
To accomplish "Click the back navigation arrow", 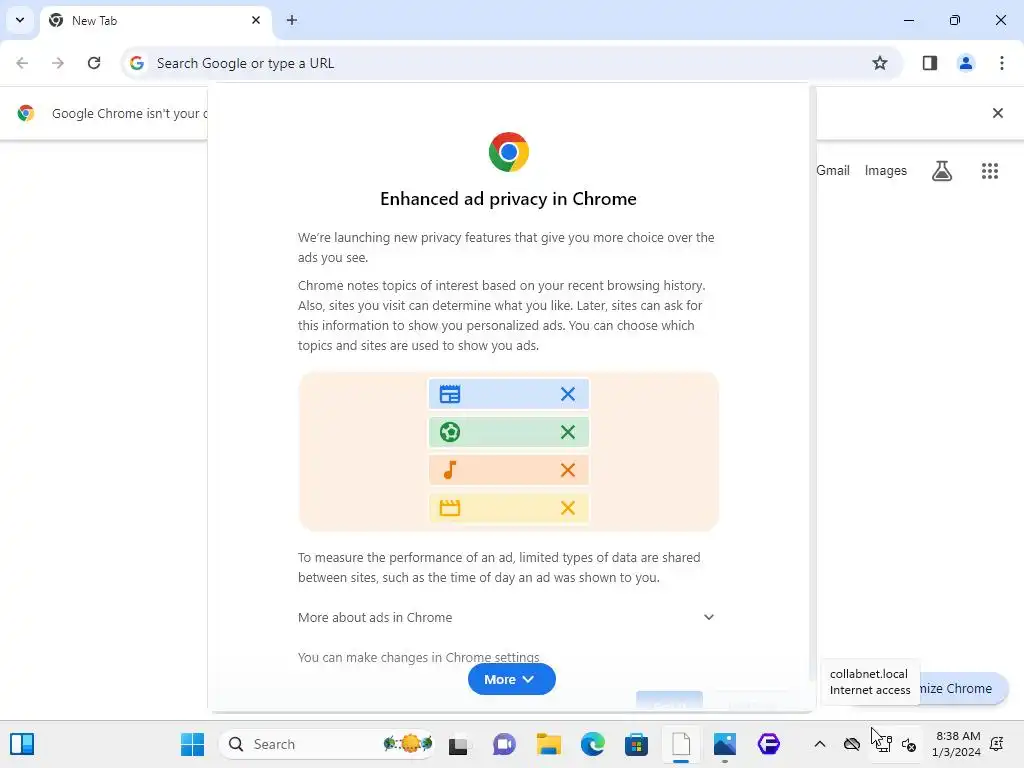I will pos(22,63).
